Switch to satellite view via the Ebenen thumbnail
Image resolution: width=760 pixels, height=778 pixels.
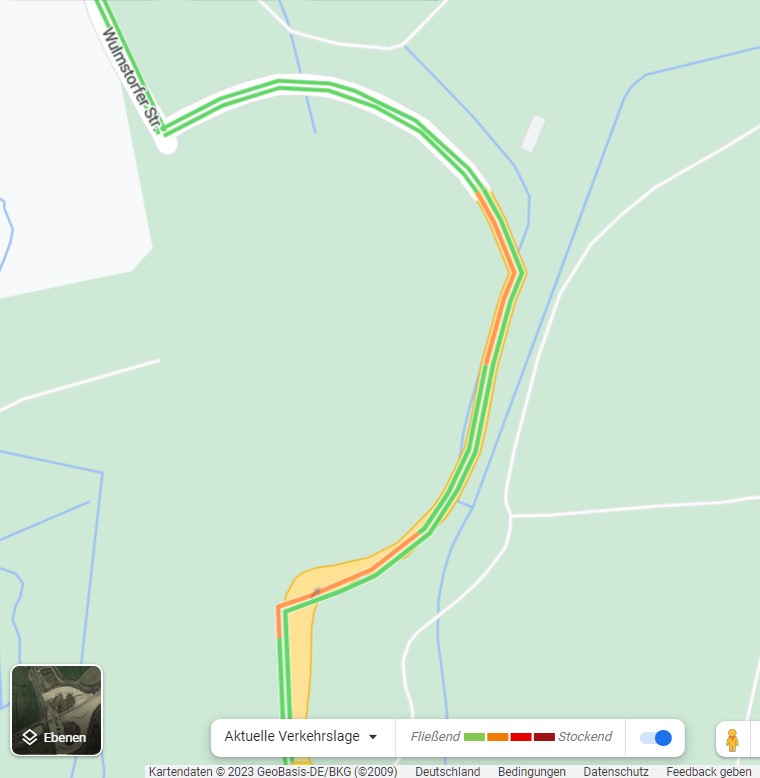[x=57, y=710]
